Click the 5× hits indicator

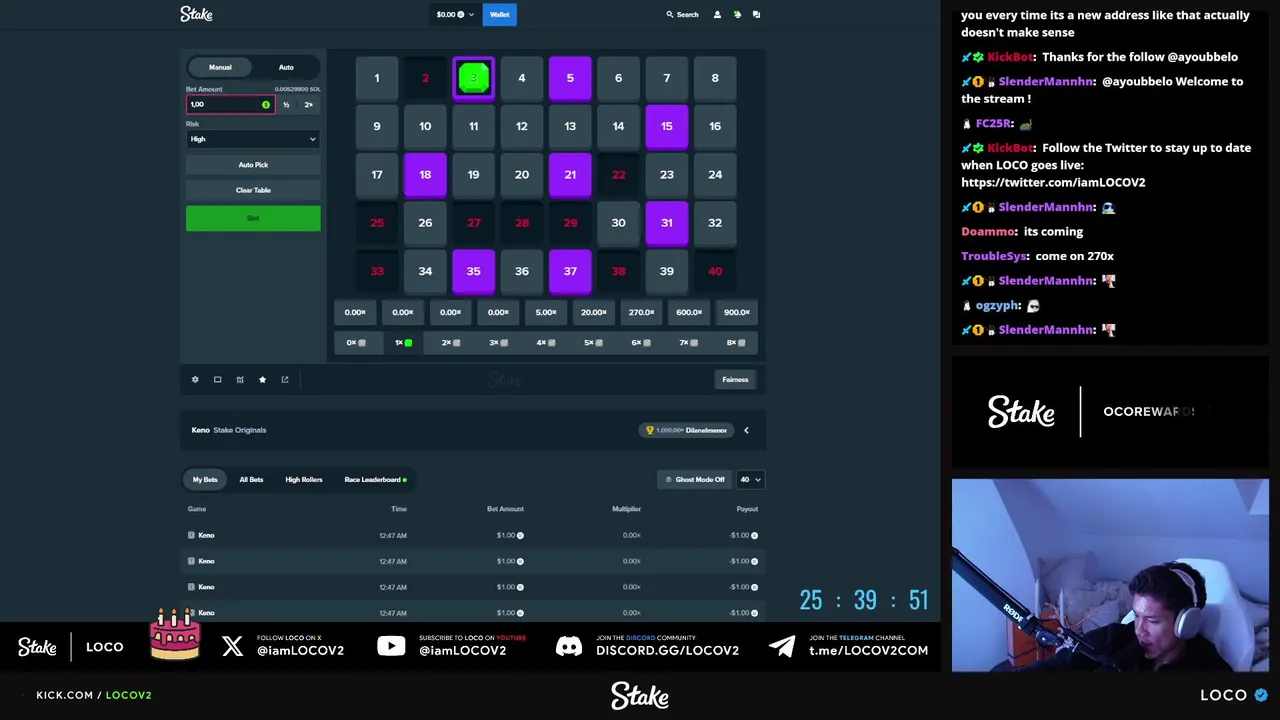point(594,343)
